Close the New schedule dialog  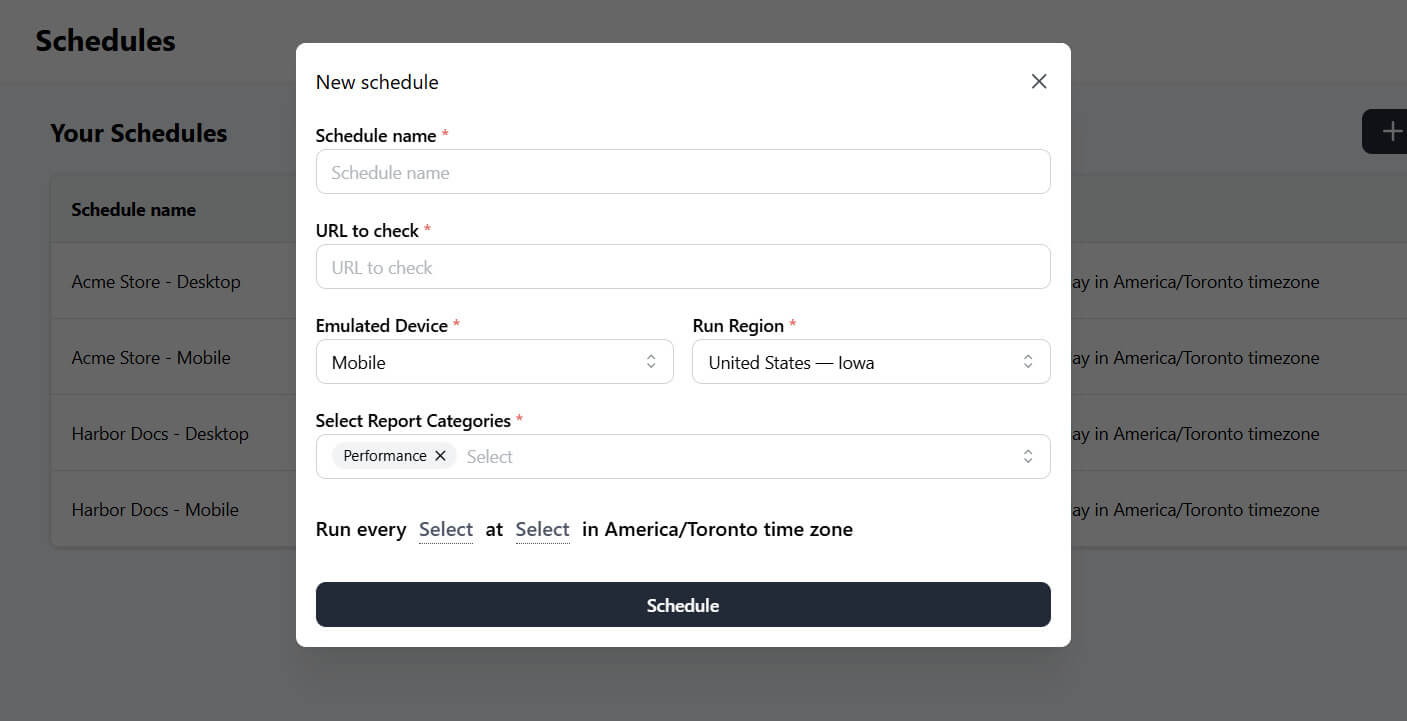pos(1039,81)
